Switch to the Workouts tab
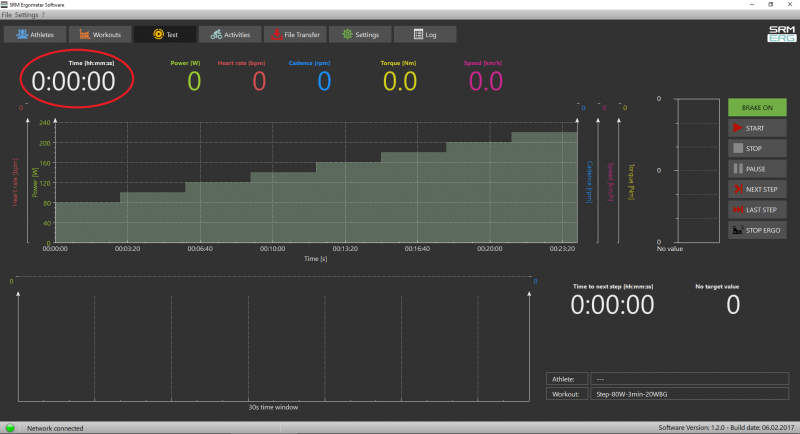Image resolution: width=800 pixels, height=434 pixels. tap(99, 34)
